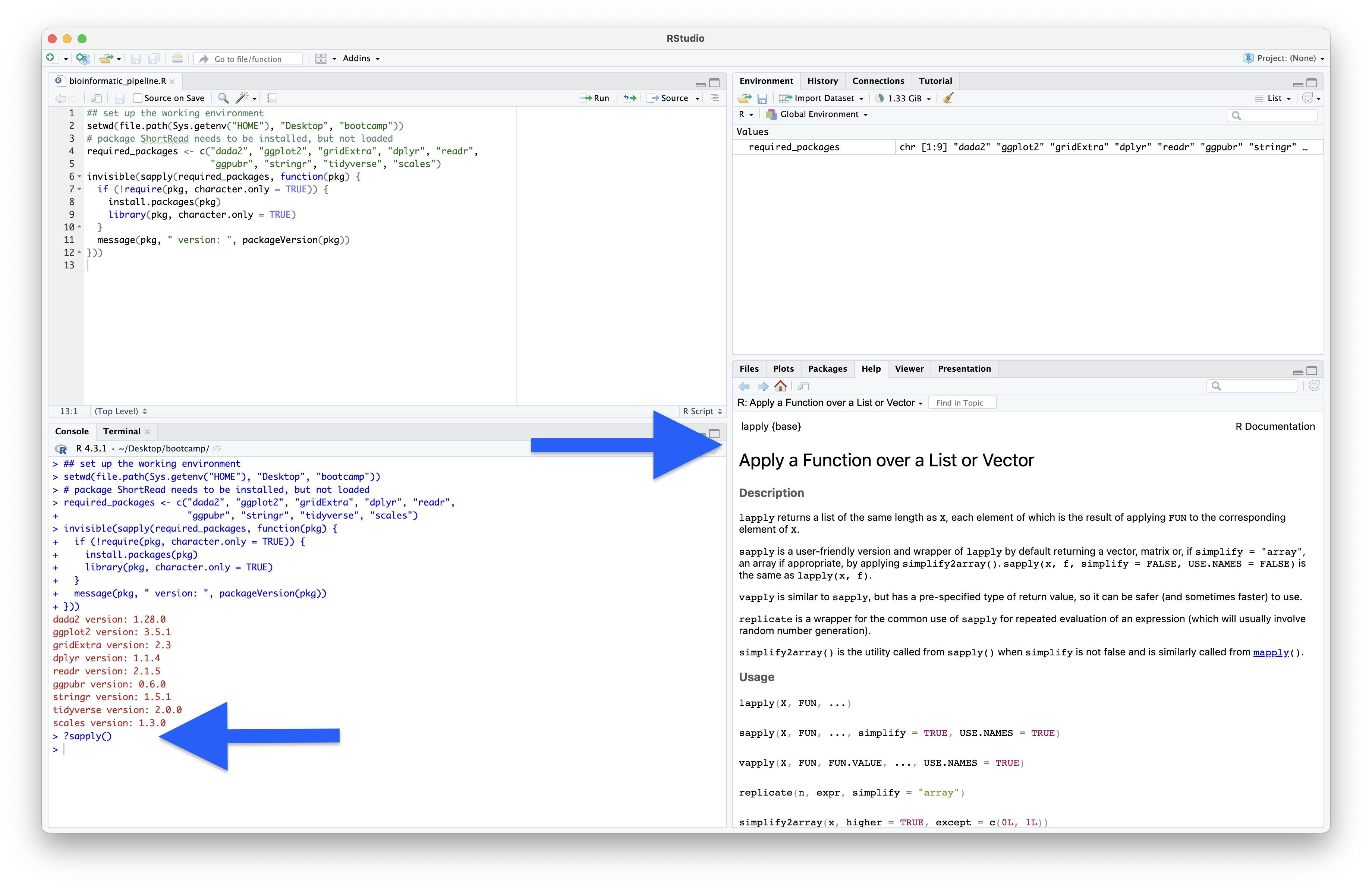Open the help topic title dropdown
This screenshot has height=888, width=1372.
830,403
